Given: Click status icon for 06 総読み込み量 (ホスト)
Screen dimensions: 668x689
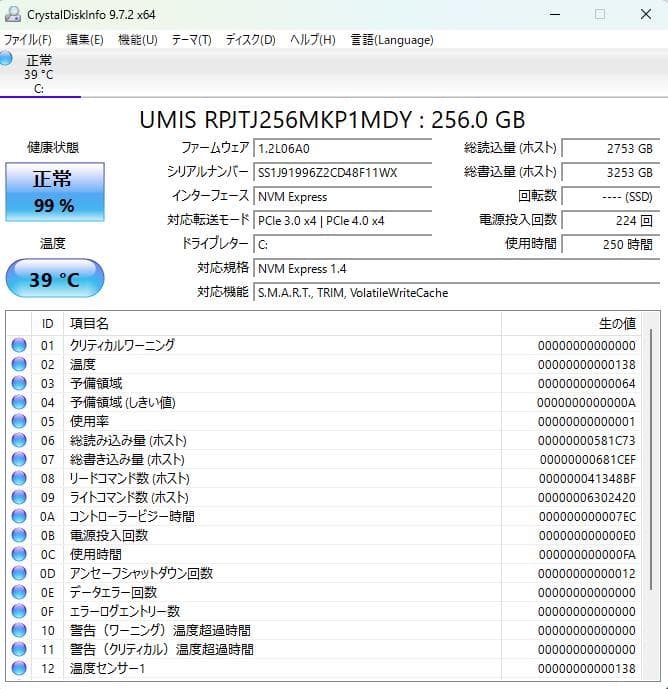Looking at the screenshot, I should click(x=19, y=440).
